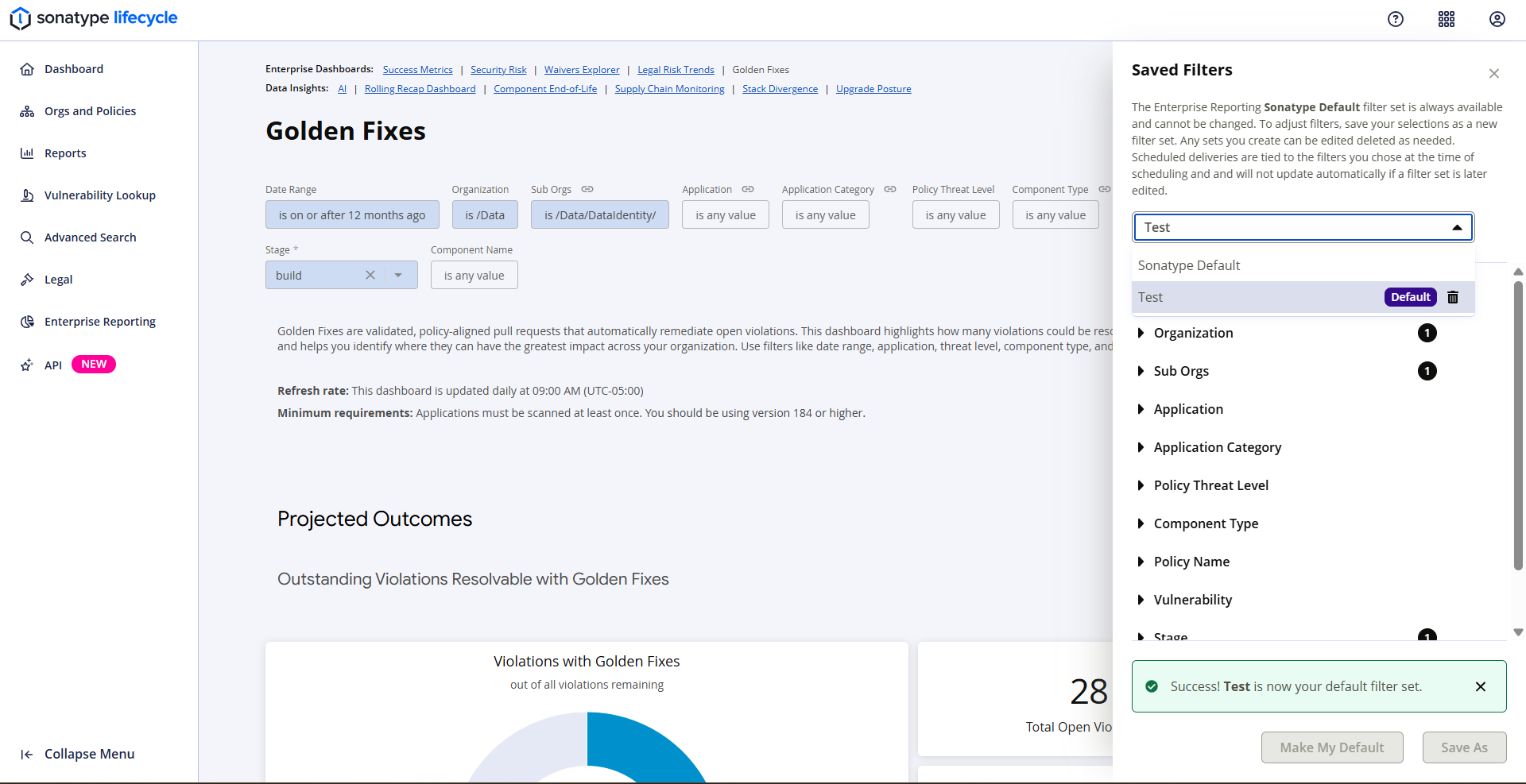Open the Security Risk dashboard link
1526x784 pixels.
[498, 70]
